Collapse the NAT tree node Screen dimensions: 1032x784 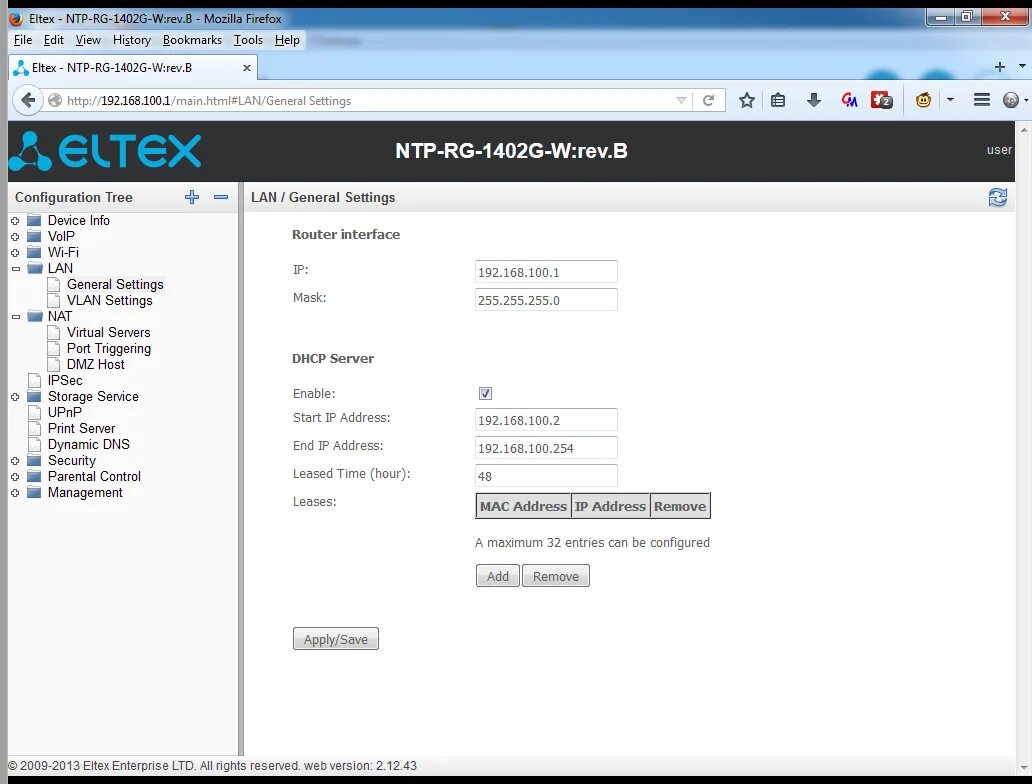tap(15, 317)
